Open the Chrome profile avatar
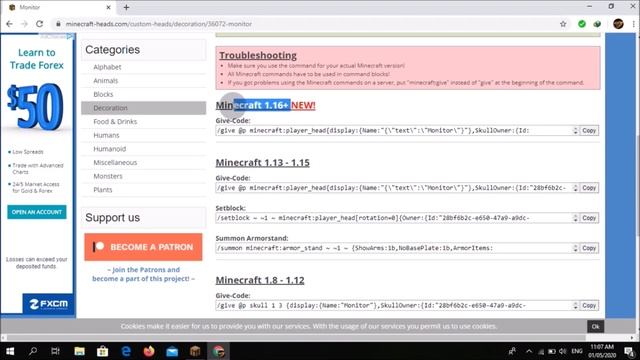The height and width of the screenshot is (360, 640). coord(618,24)
